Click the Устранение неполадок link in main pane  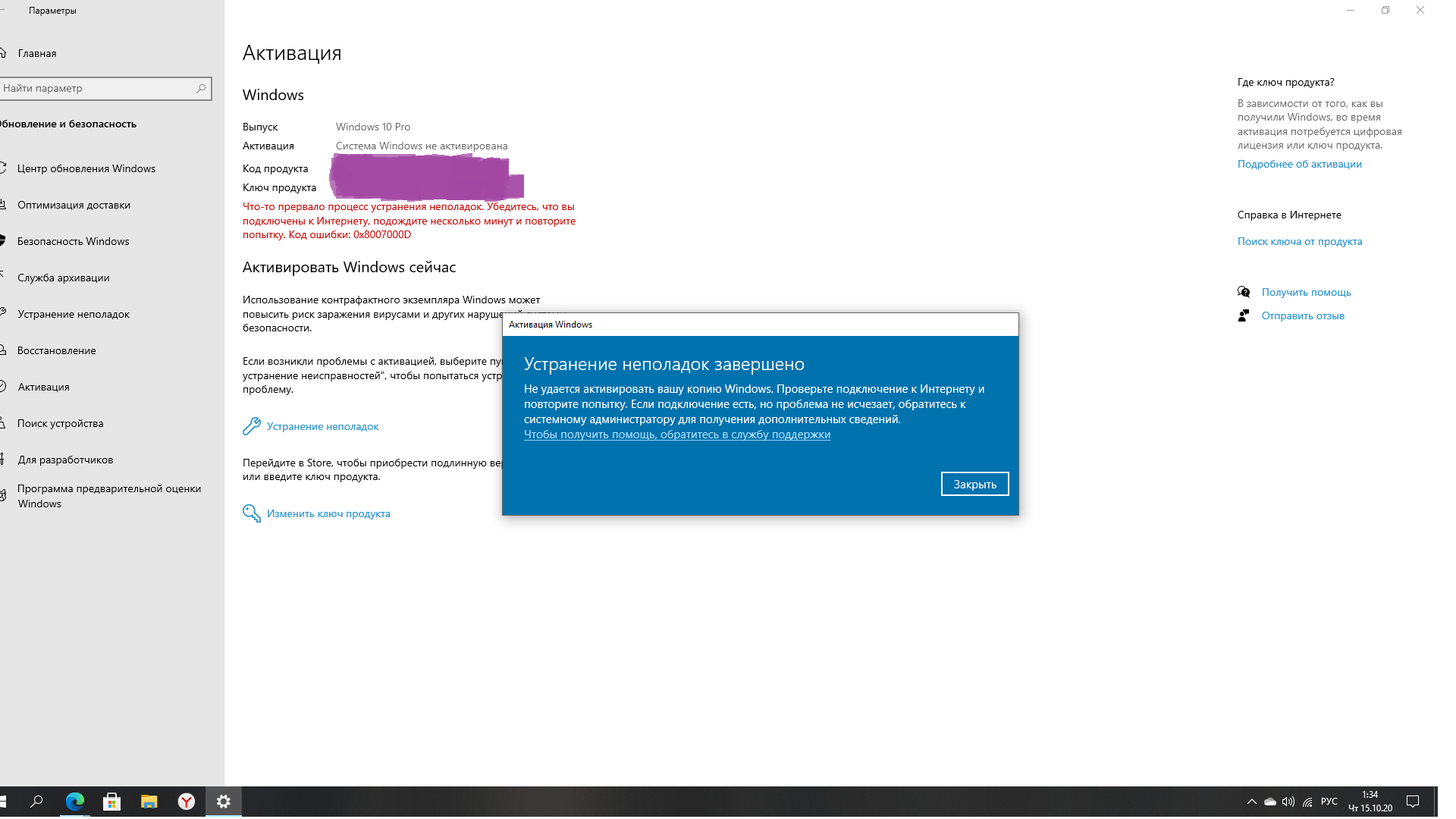point(322,426)
